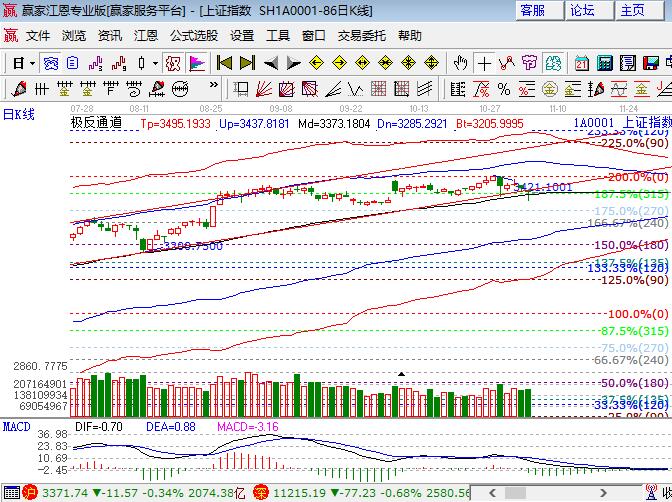Open the candlestick chart type dropdown arrow

155,63
